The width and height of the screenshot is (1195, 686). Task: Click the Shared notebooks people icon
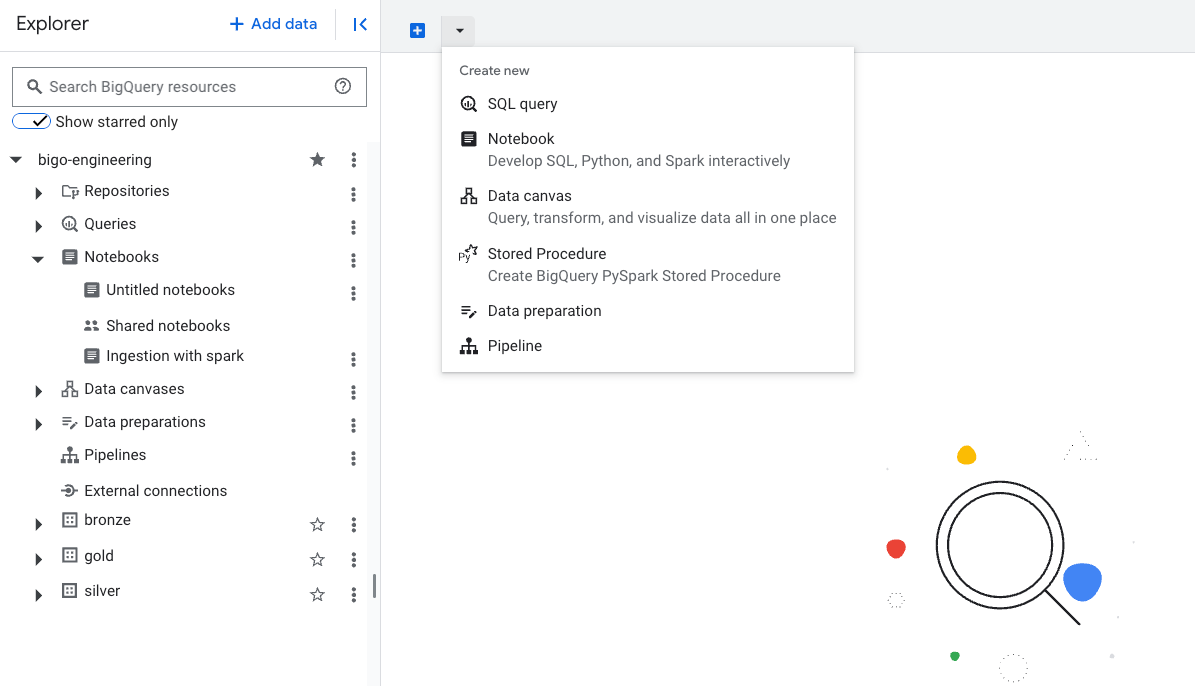tap(91, 325)
